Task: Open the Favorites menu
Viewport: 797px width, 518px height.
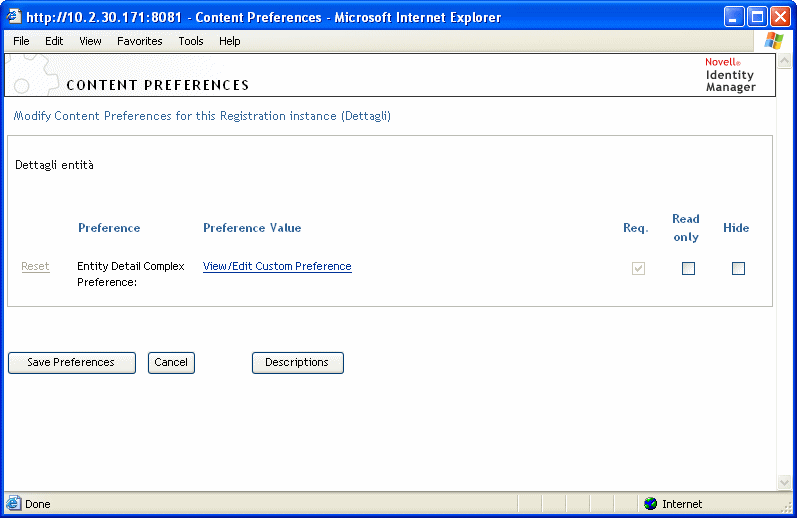Action: [x=139, y=41]
